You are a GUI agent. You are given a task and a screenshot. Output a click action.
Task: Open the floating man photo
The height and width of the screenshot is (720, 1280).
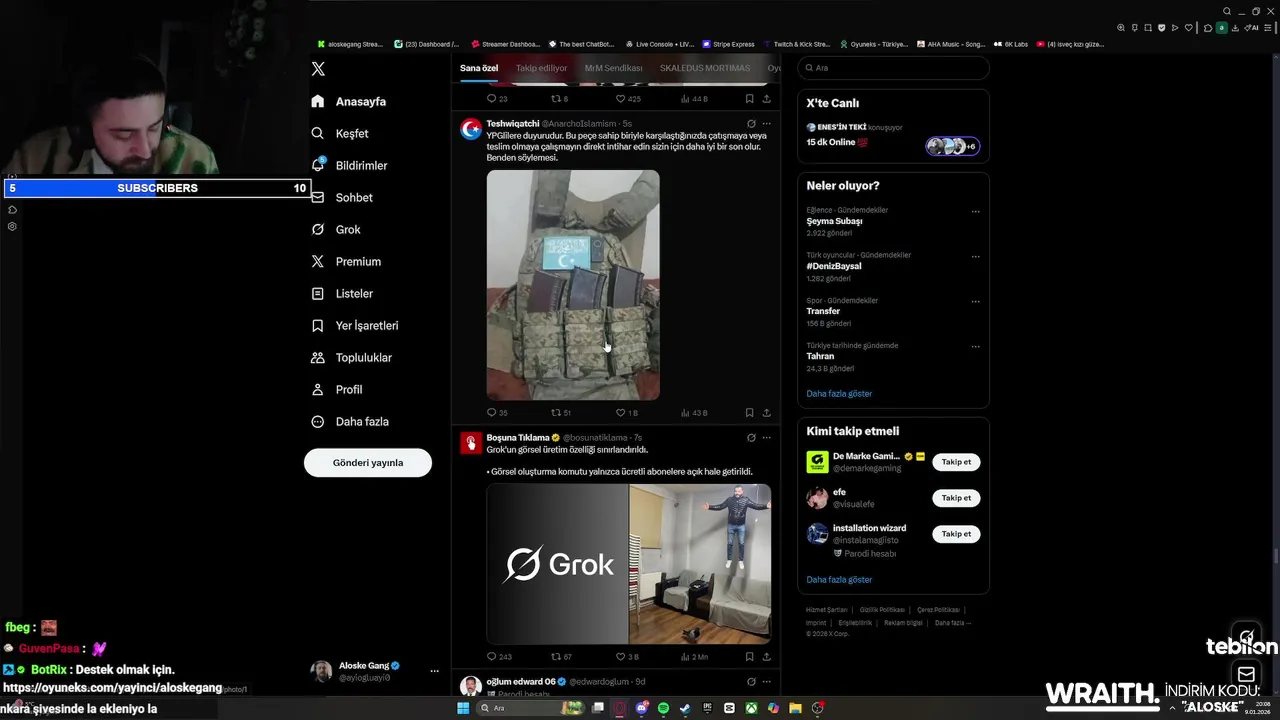(700, 564)
